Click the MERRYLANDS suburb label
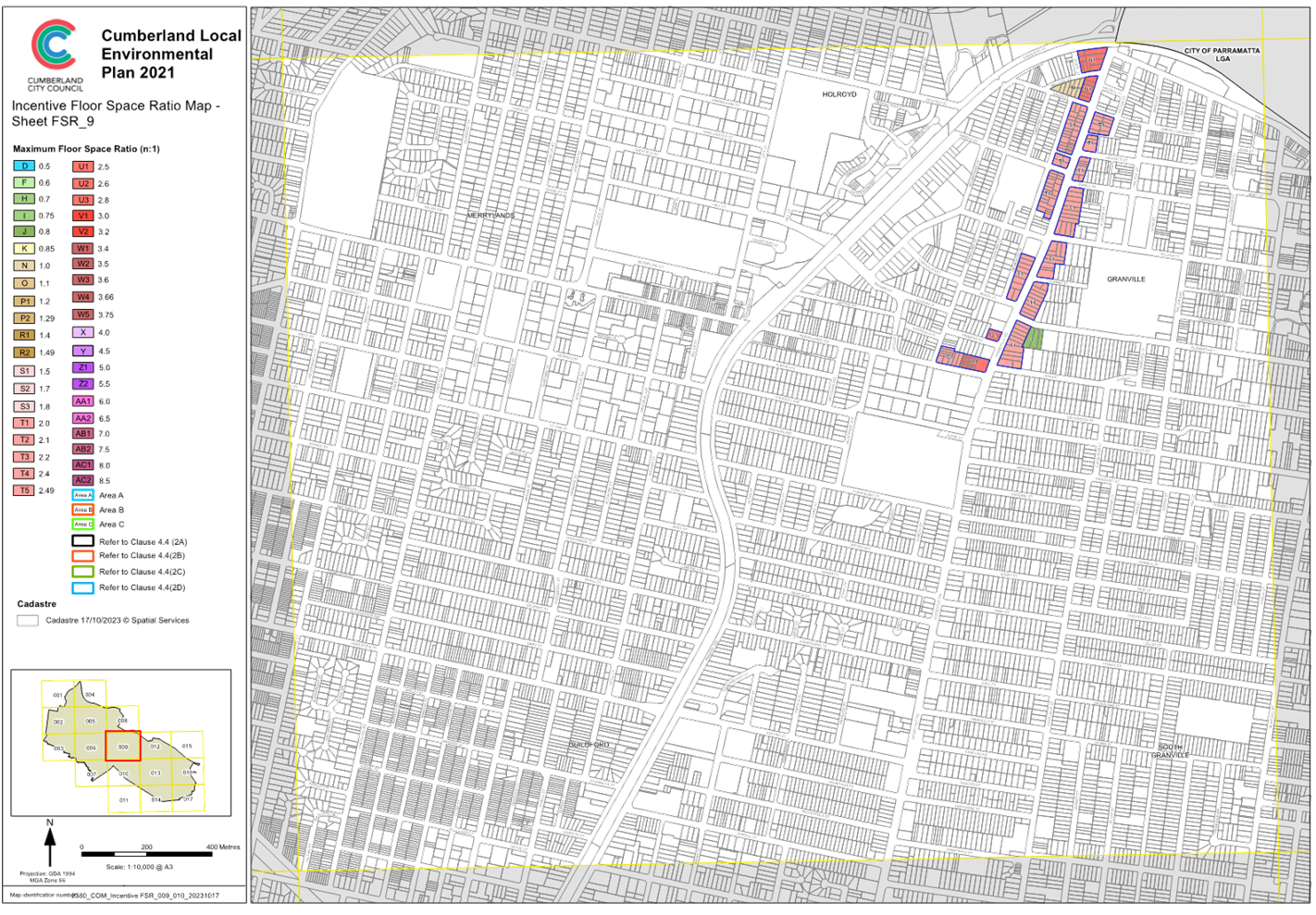 [x=490, y=216]
